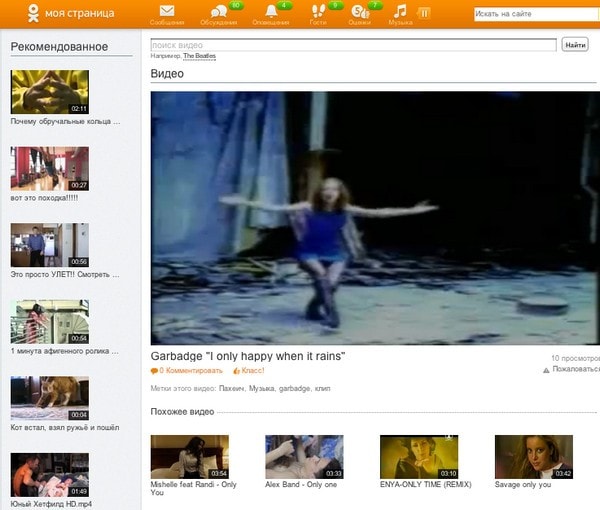Click the Класс! link text
Screen dimensions: 600x510
253,371
